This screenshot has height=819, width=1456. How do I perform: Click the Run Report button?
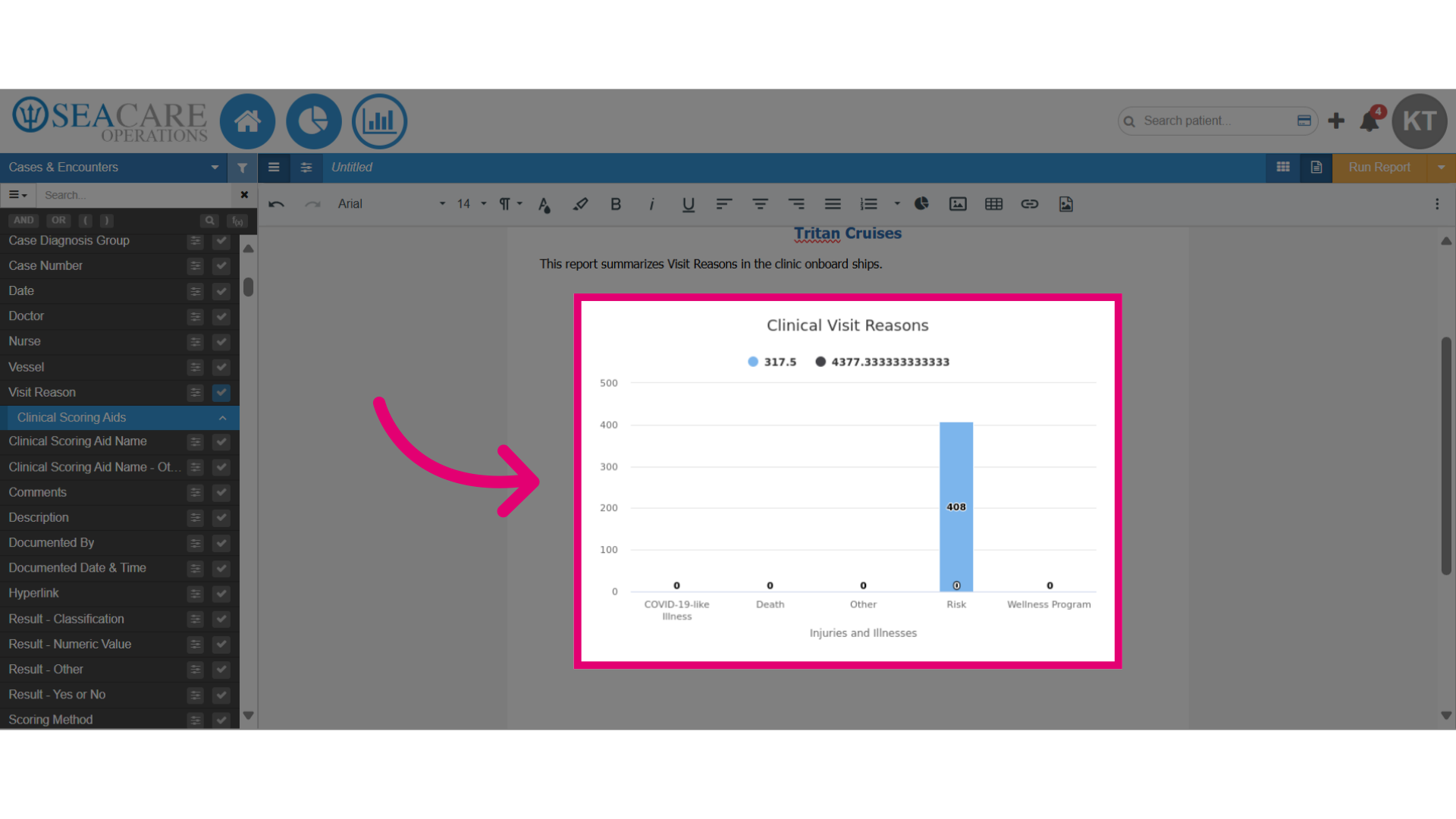(x=1379, y=168)
